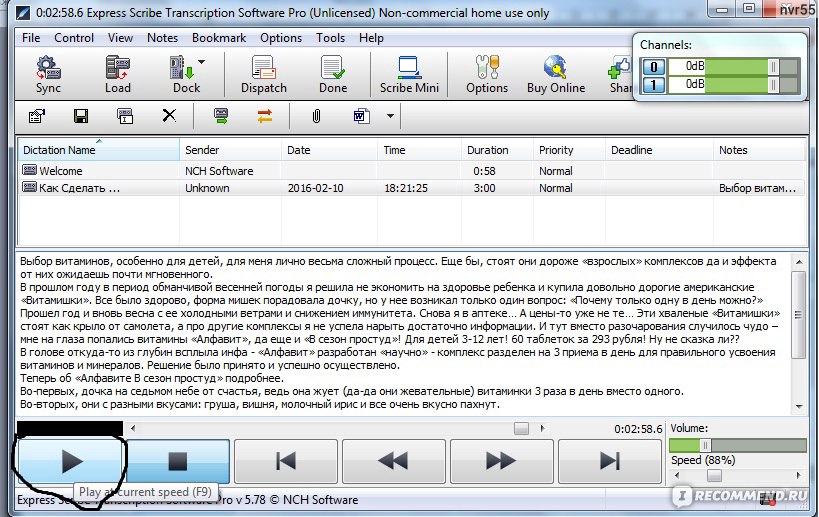Sort by Sender column header

click(x=230, y=150)
